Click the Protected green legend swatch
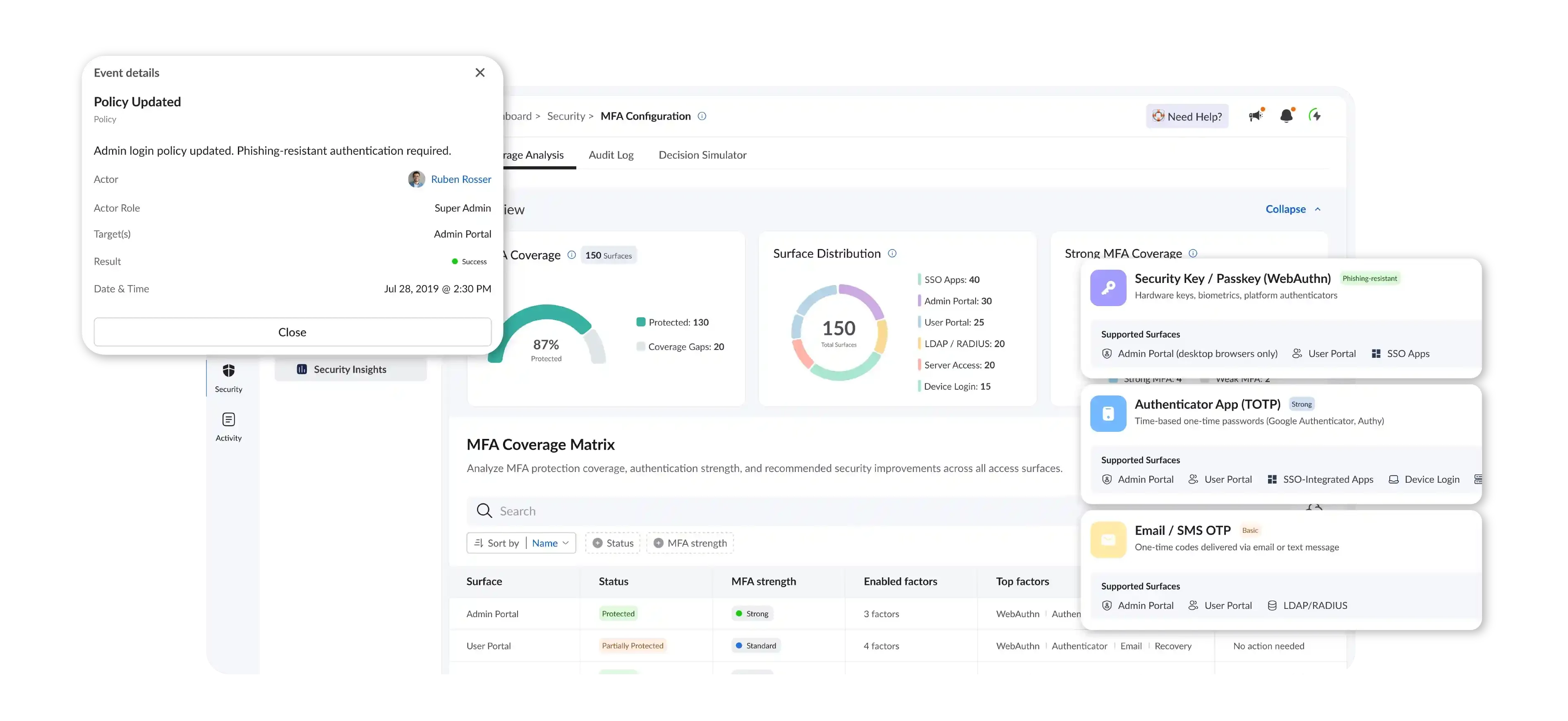1568x721 pixels. [640, 322]
